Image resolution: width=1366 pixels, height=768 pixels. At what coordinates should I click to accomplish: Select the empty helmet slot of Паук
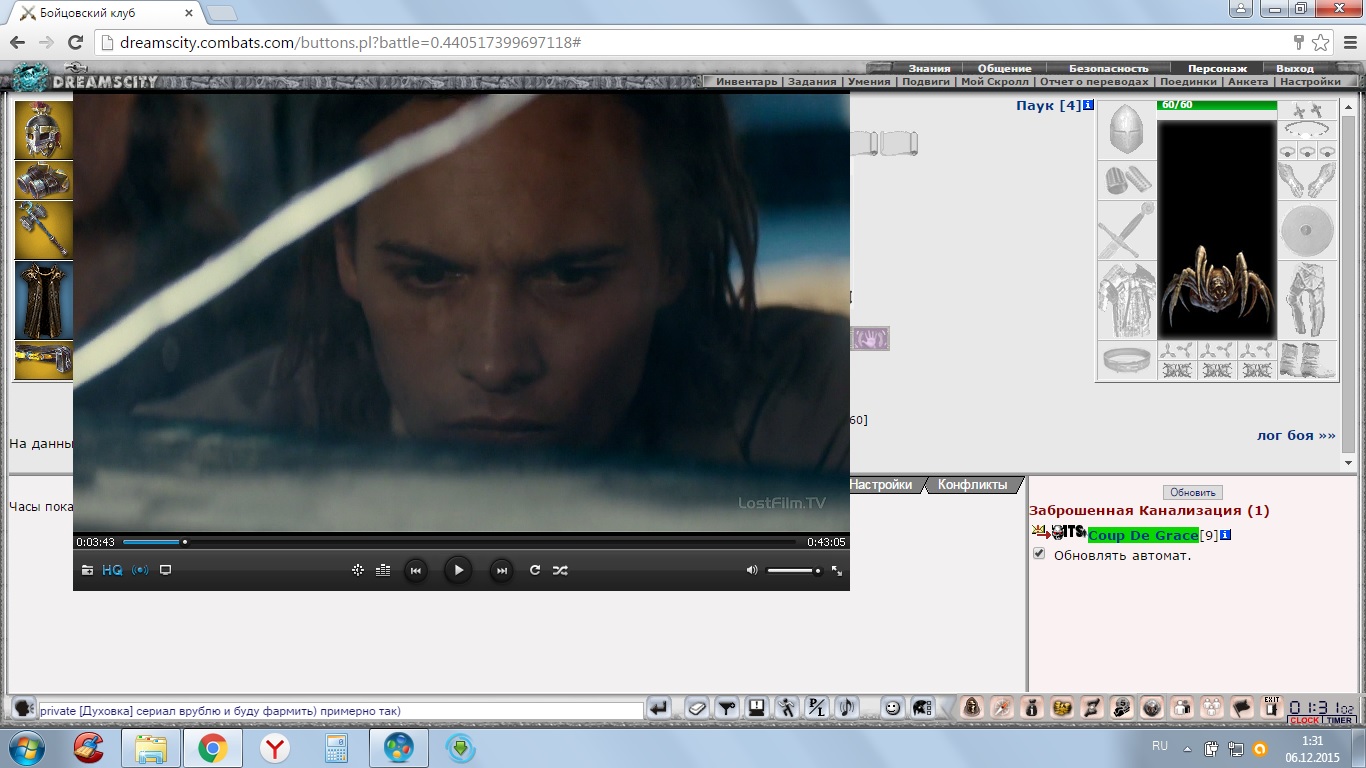[x=1127, y=130]
